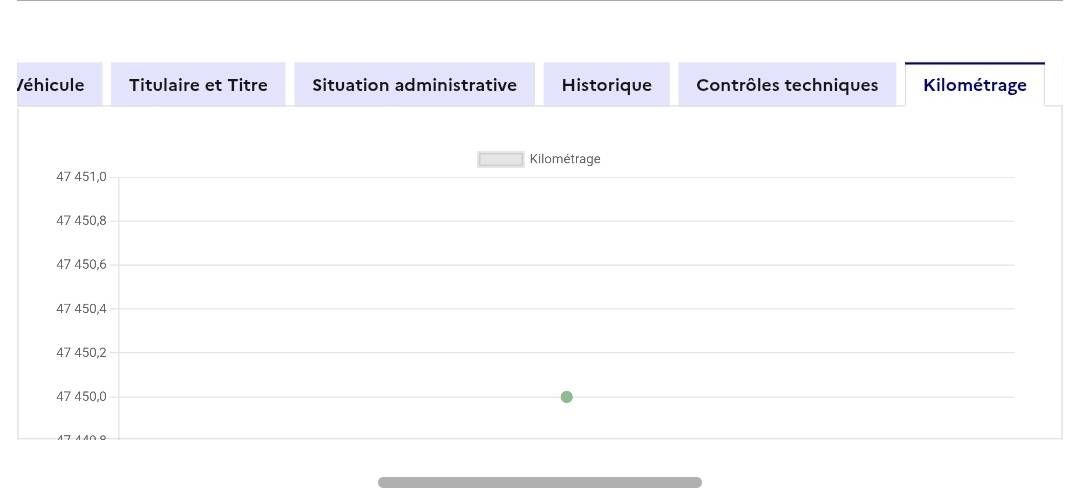Click the green data point on chart
Screen dimensions: 1080x503
[x=567, y=397]
